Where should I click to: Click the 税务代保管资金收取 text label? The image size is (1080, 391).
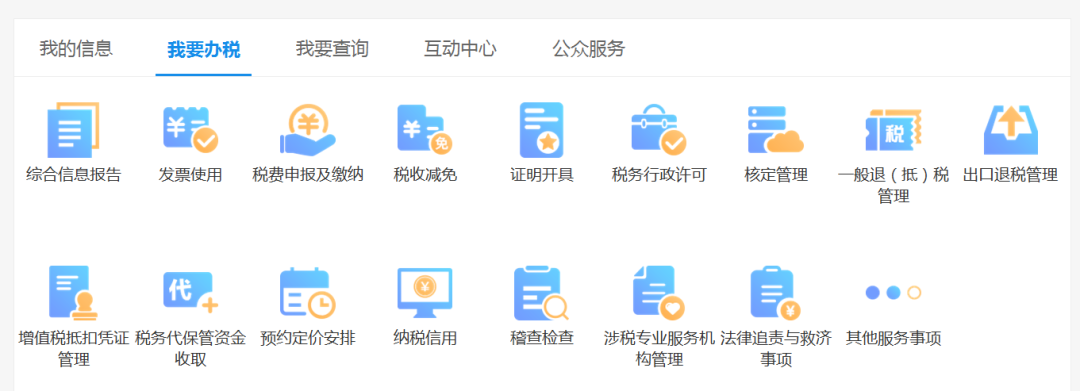(190, 348)
